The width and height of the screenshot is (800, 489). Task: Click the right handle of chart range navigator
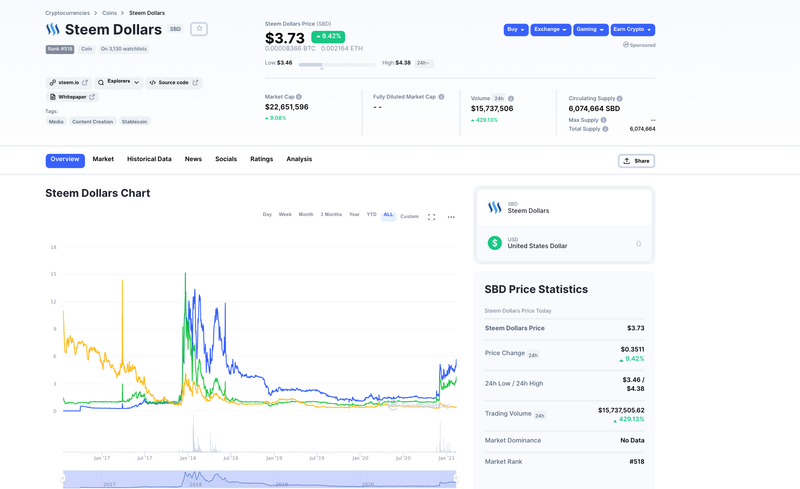[456, 478]
